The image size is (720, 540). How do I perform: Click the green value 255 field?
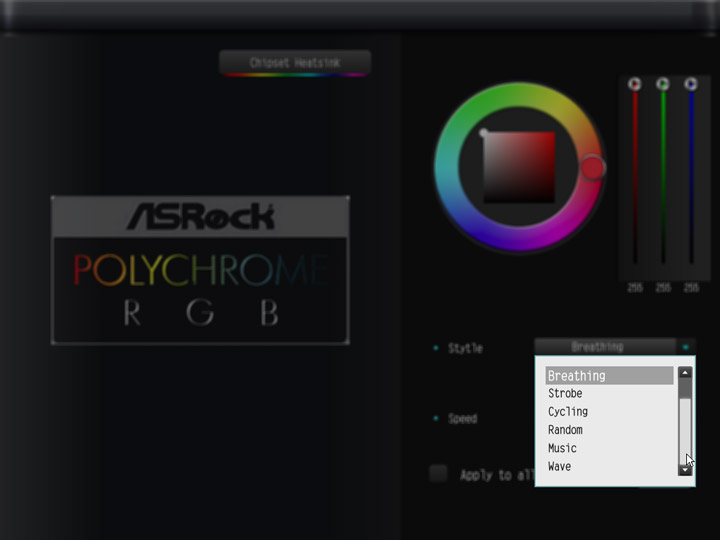(663, 287)
